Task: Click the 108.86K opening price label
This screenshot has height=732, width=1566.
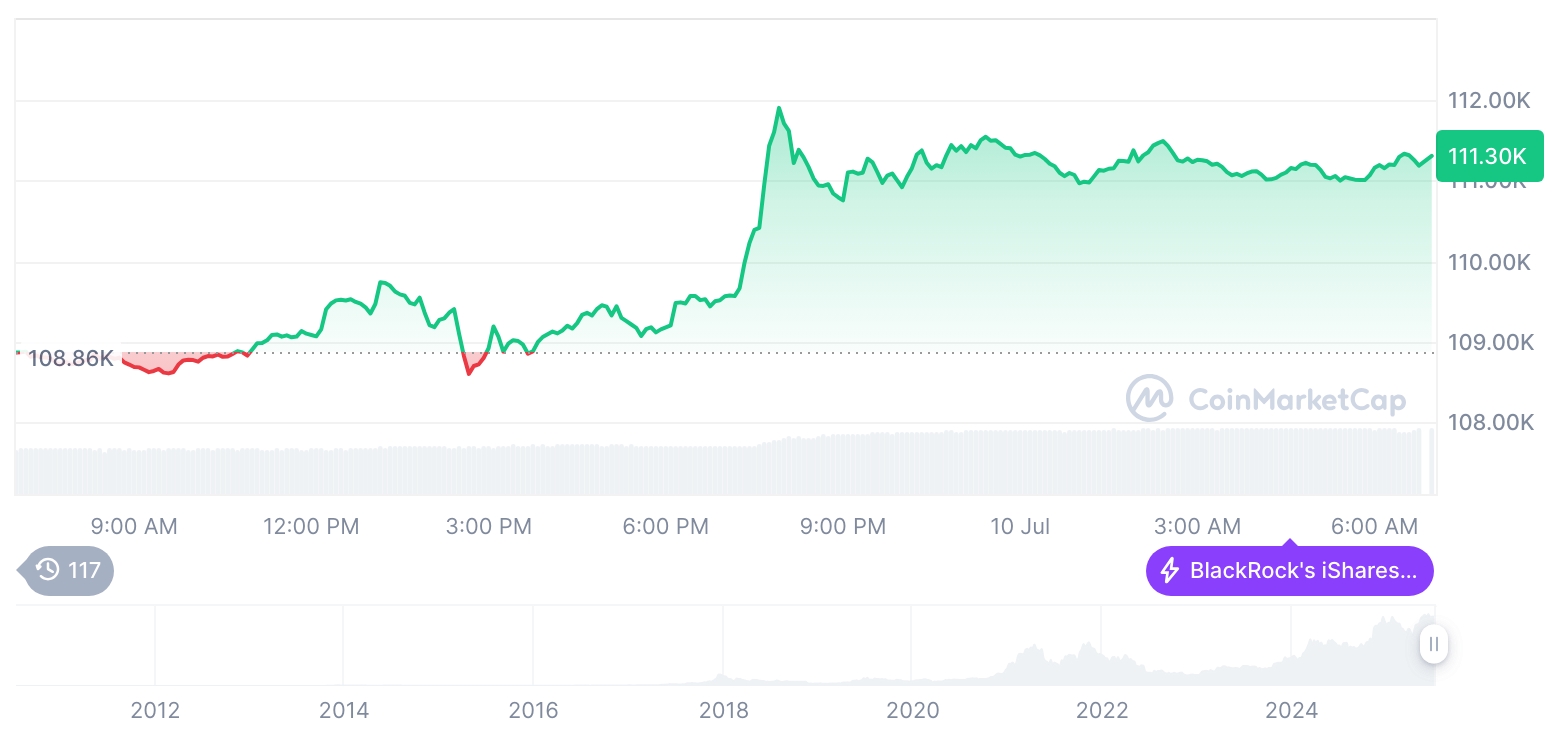Action: tap(70, 358)
